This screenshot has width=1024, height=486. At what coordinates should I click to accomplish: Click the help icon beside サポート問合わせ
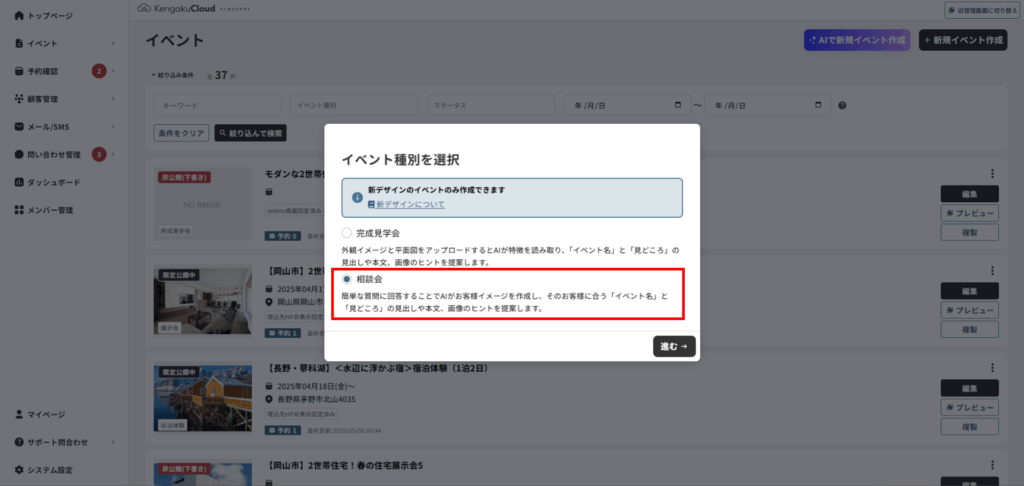pos(19,442)
